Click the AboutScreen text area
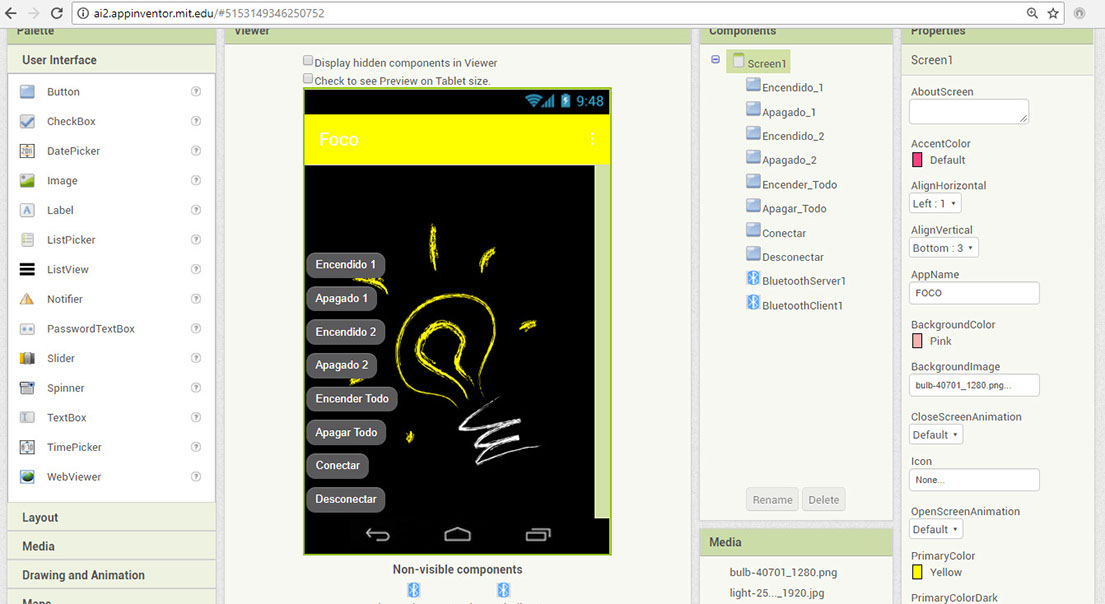The image size is (1105, 604). (969, 111)
